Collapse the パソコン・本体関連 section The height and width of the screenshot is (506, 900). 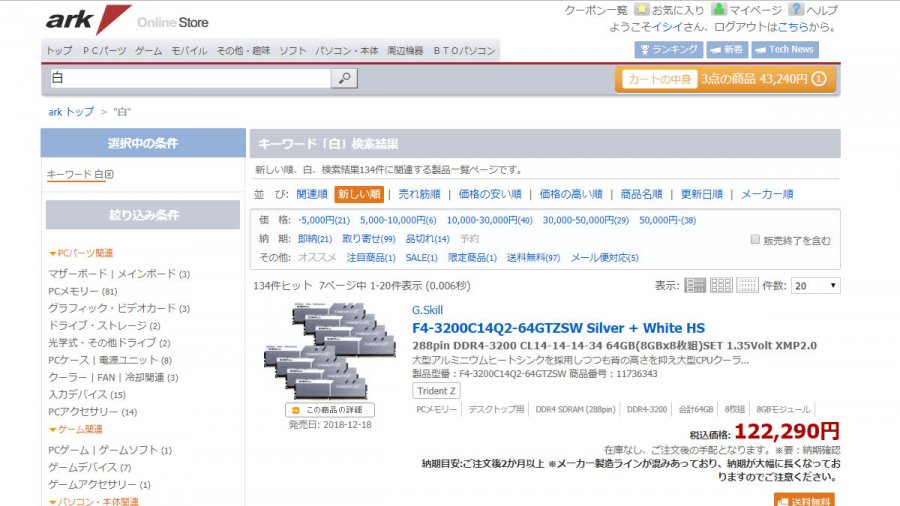(94, 501)
